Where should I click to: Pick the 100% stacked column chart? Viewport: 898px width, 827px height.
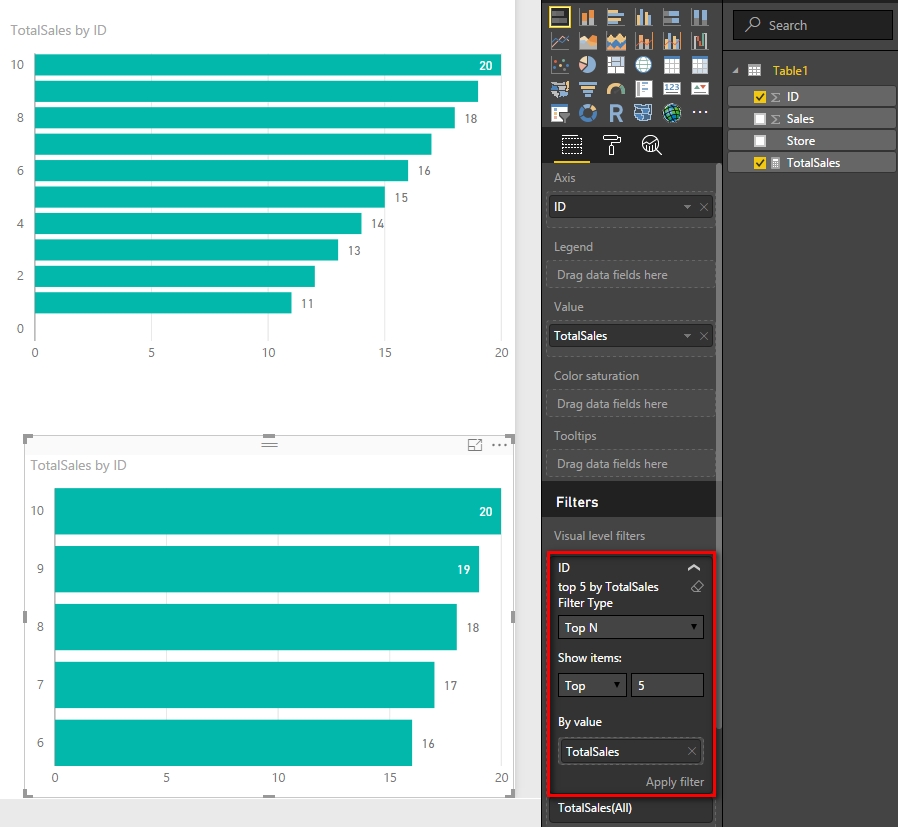click(x=700, y=17)
